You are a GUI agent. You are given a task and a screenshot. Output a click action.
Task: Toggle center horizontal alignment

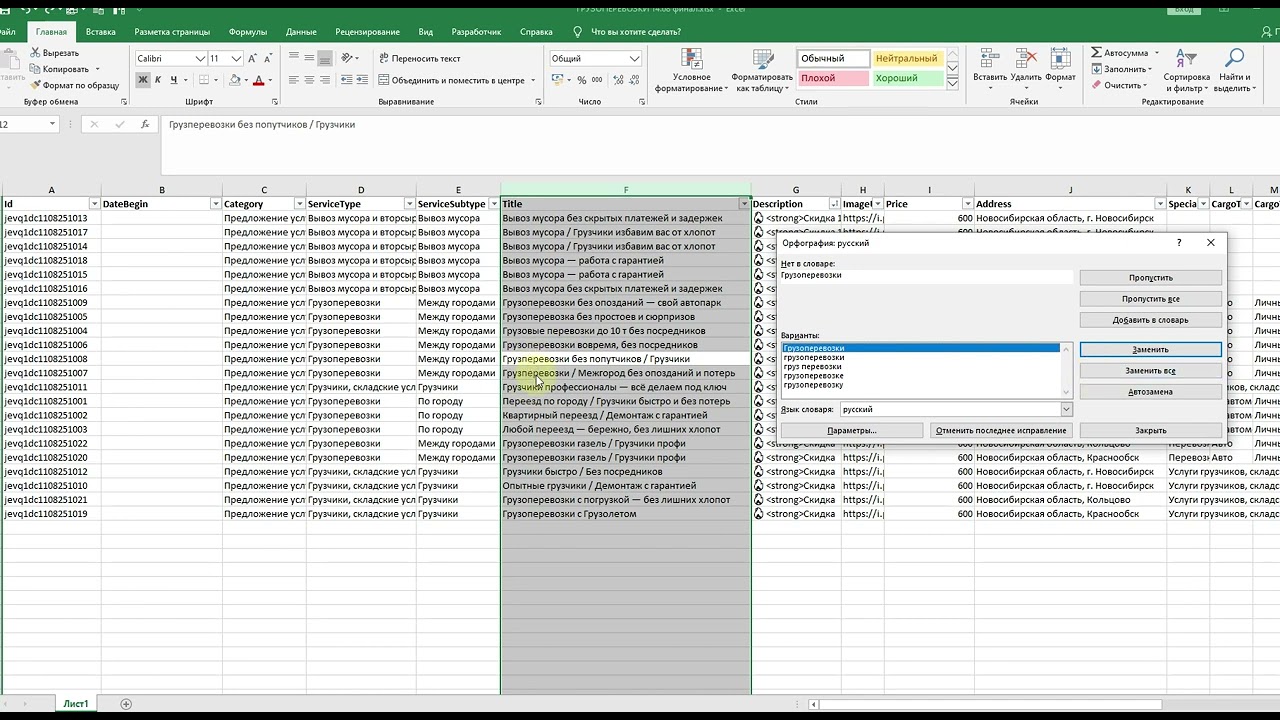click(310, 80)
